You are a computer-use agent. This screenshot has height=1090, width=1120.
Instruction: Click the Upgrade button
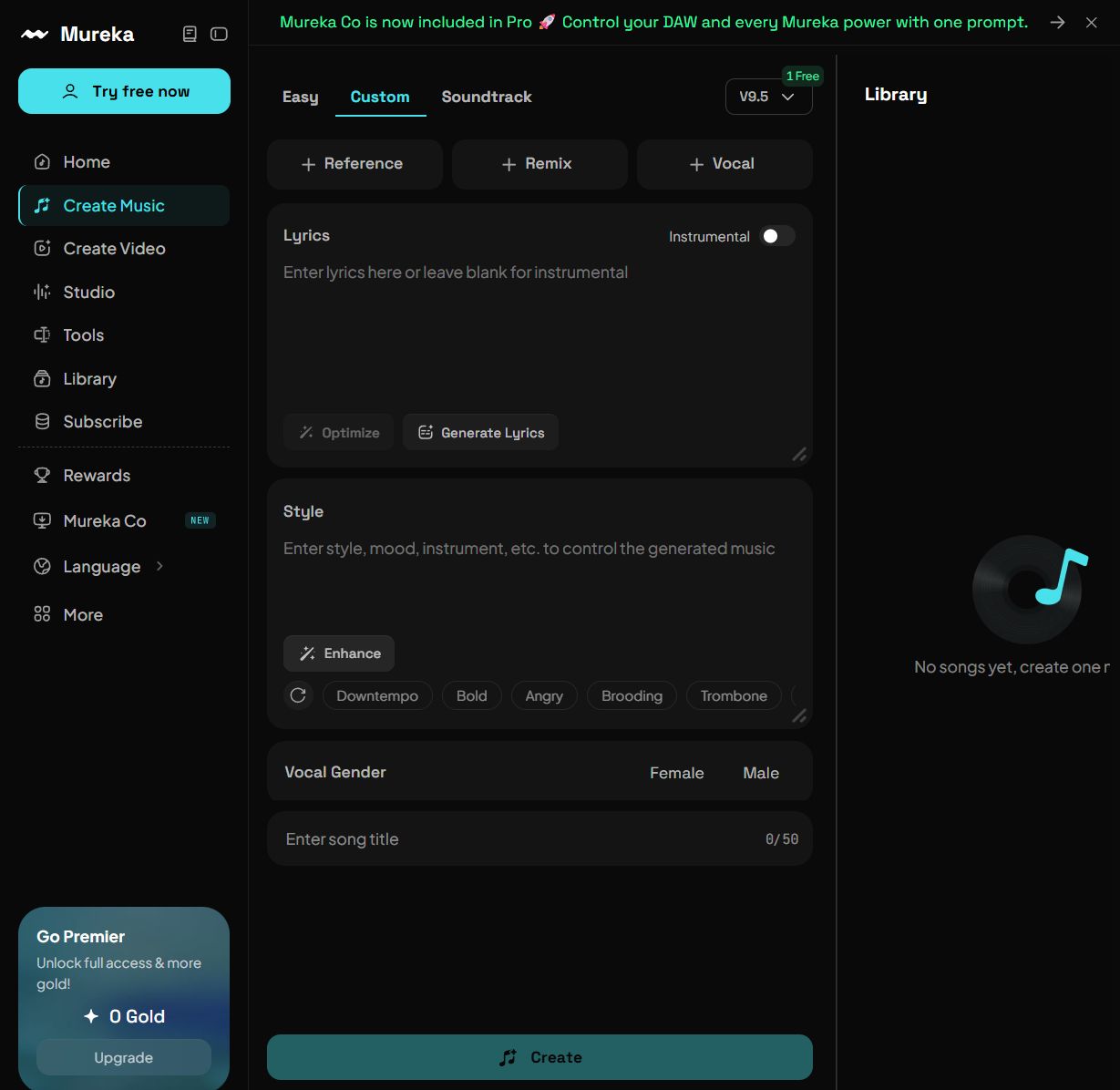[124, 1057]
